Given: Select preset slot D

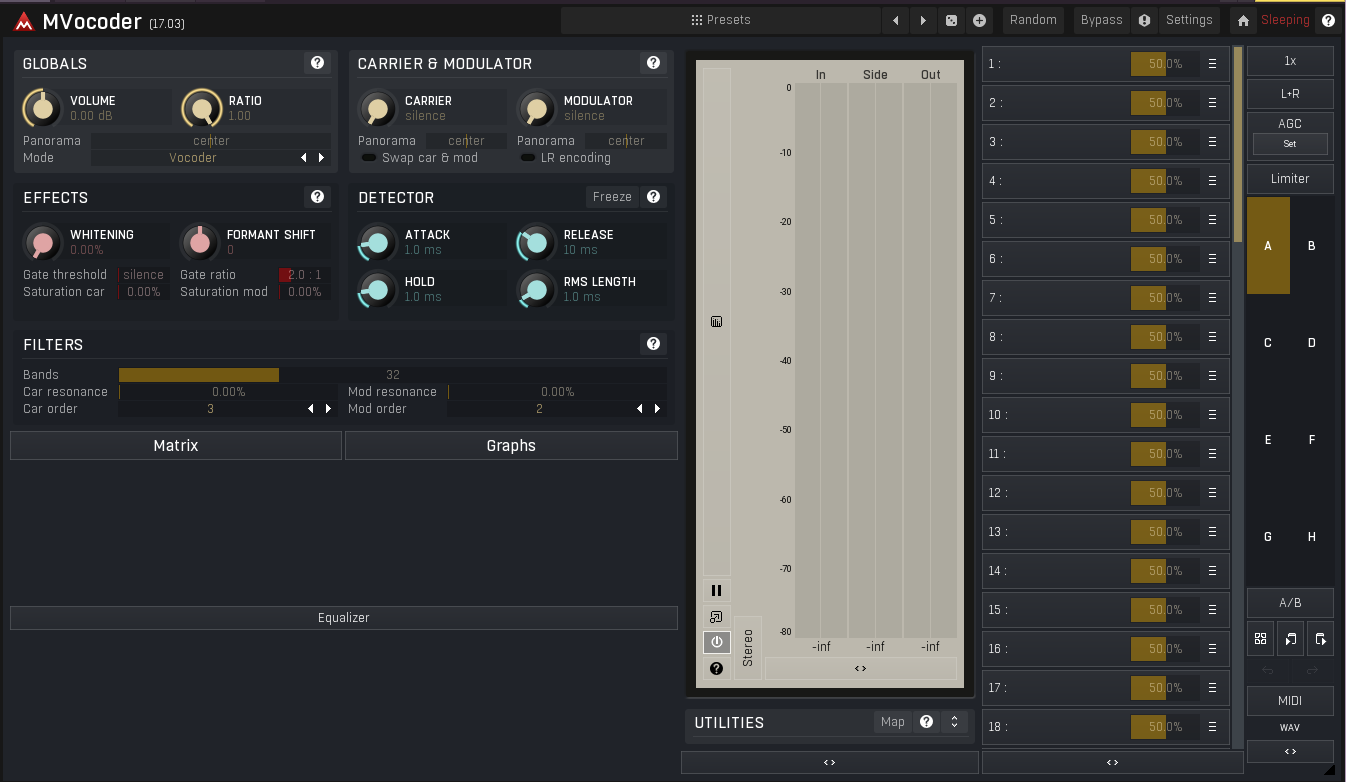Looking at the screenshot, I should [1312, 343].
